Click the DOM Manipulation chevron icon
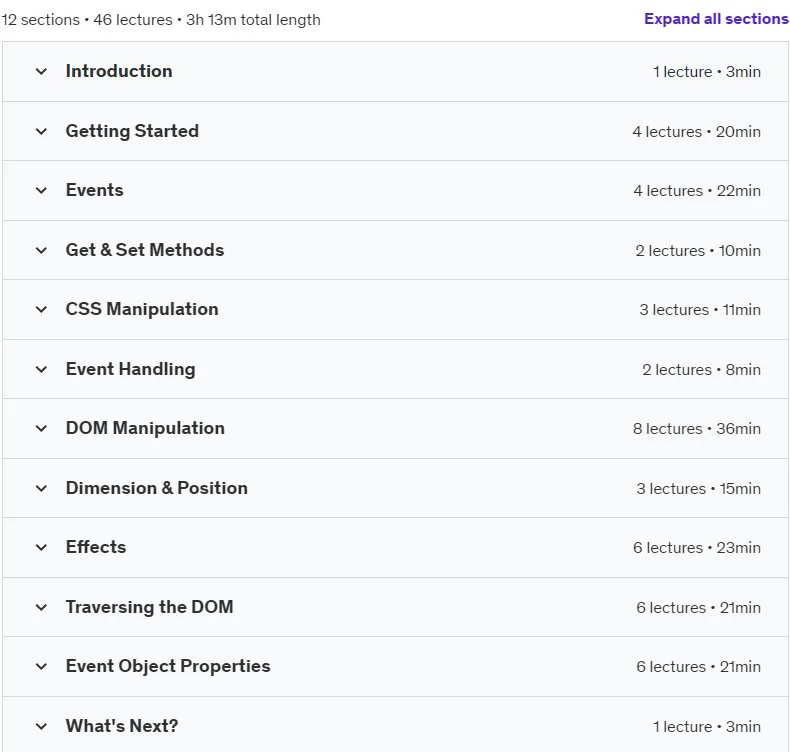 pos(41,428)
